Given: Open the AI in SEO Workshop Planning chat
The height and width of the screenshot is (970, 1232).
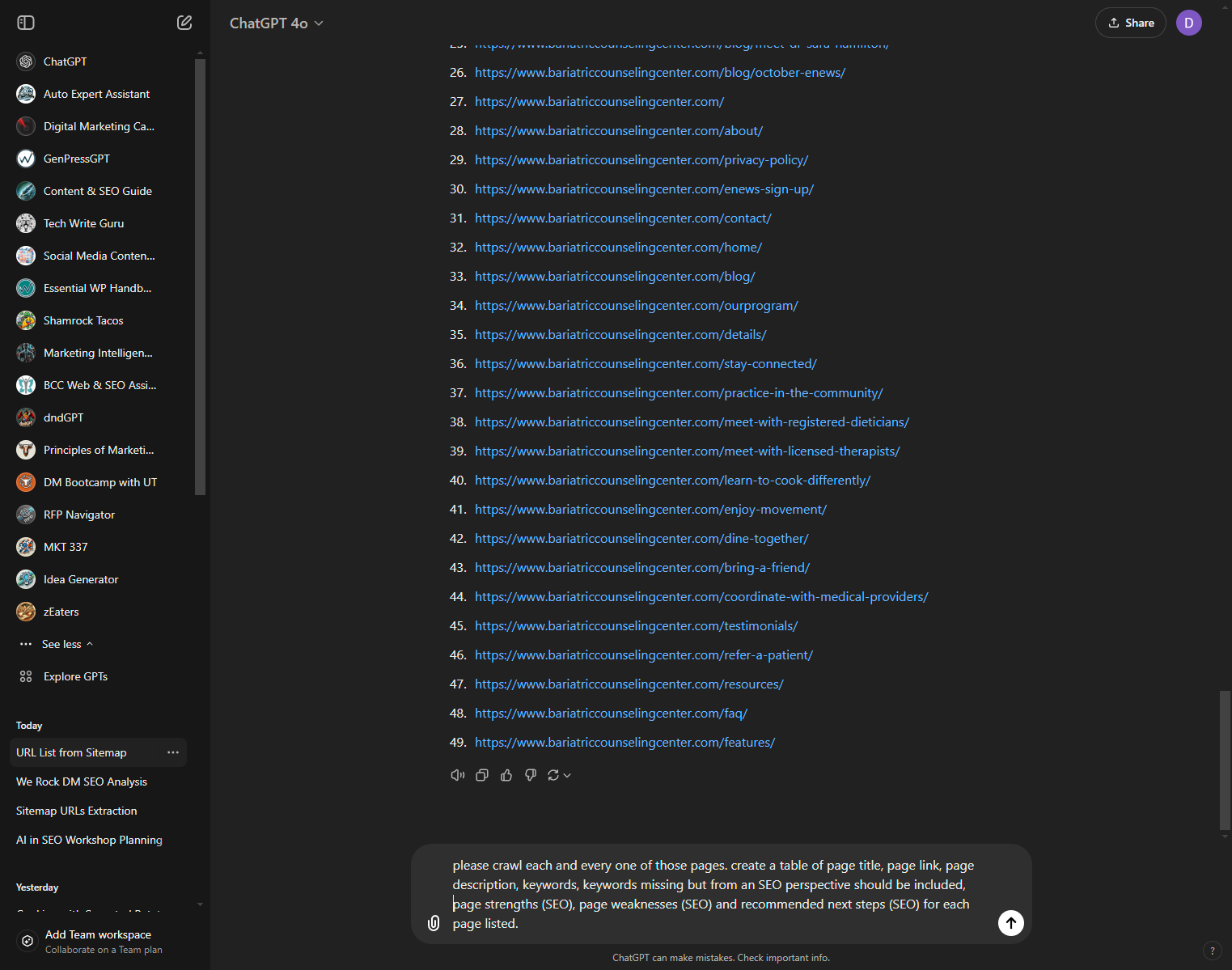Looking at the screenshot, I should (x=89, y=840).
